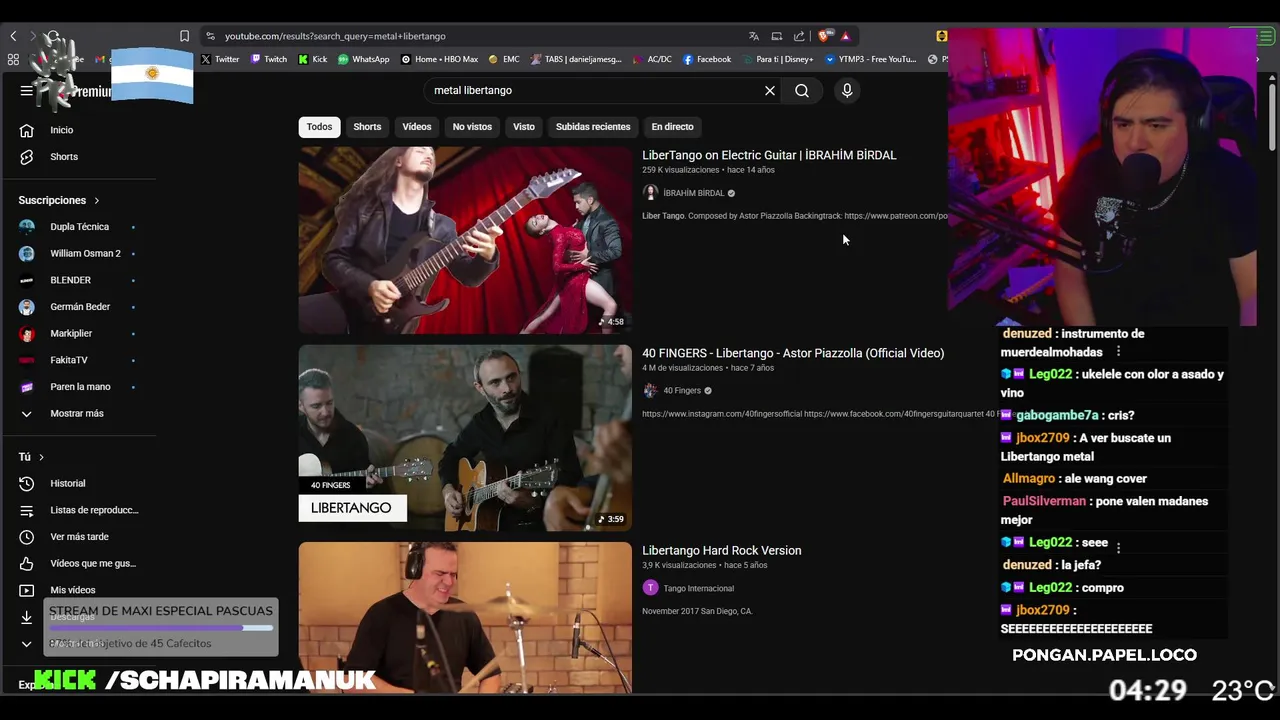Open the EMC bookmark
1280x720 pixels.
(x=504, y=59)
